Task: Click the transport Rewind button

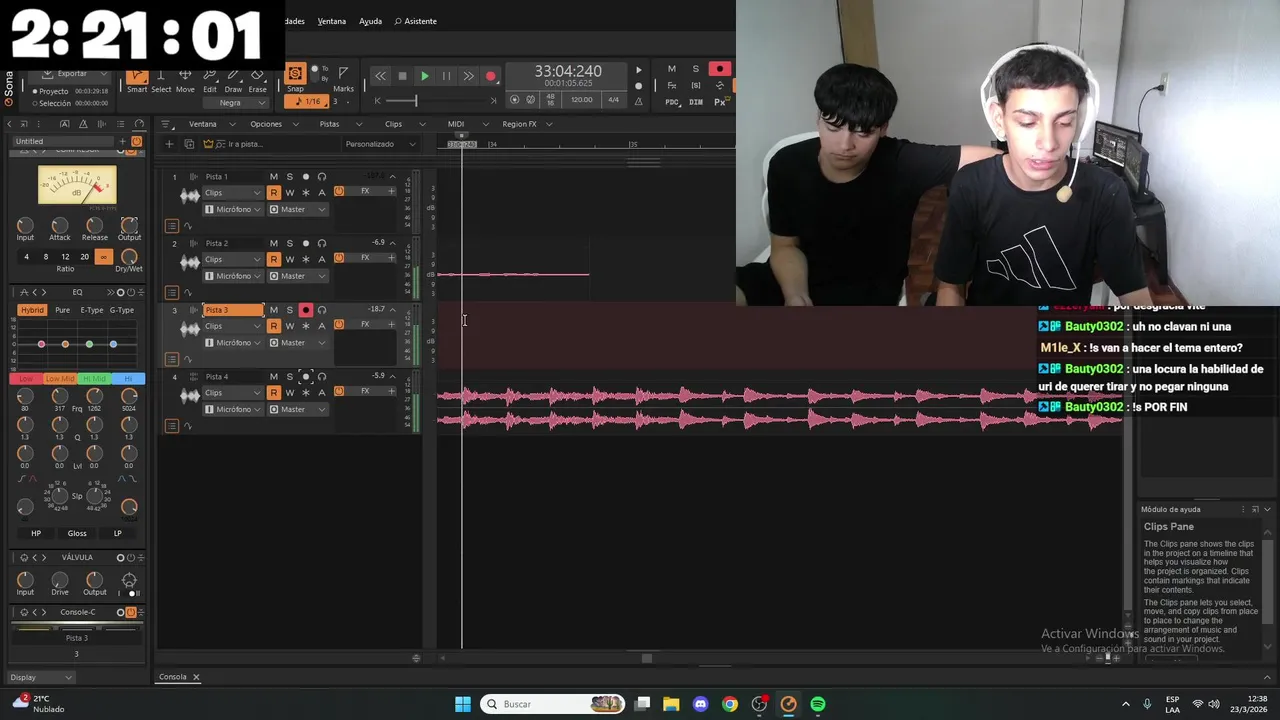Action: (x=380, y=76)
